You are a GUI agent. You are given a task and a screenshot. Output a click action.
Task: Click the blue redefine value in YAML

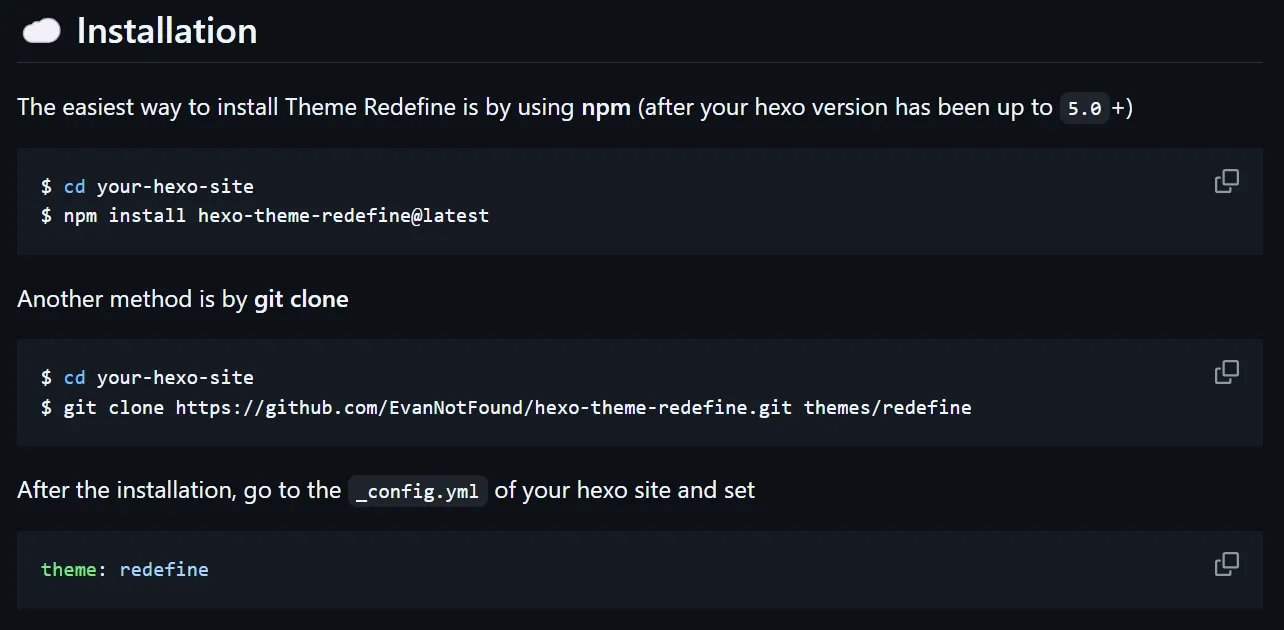(x=164, y=569)
